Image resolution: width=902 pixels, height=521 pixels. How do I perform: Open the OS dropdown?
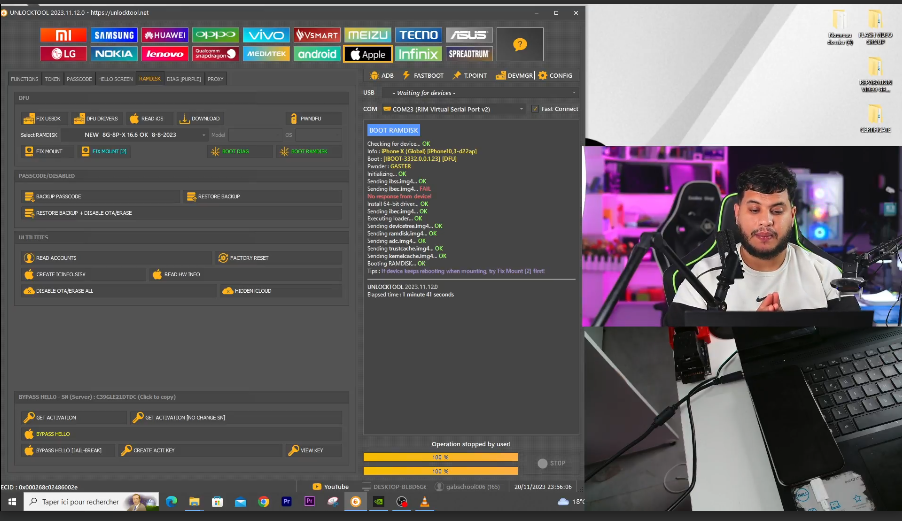pyautogui.click(x=319, y=135)
